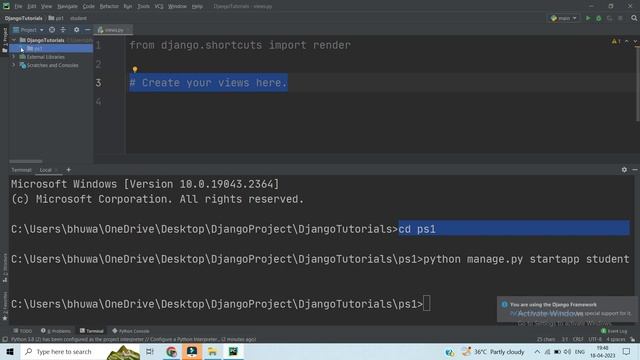Collapse the DjangoTutorials root folder

click(x=14, y=40)
